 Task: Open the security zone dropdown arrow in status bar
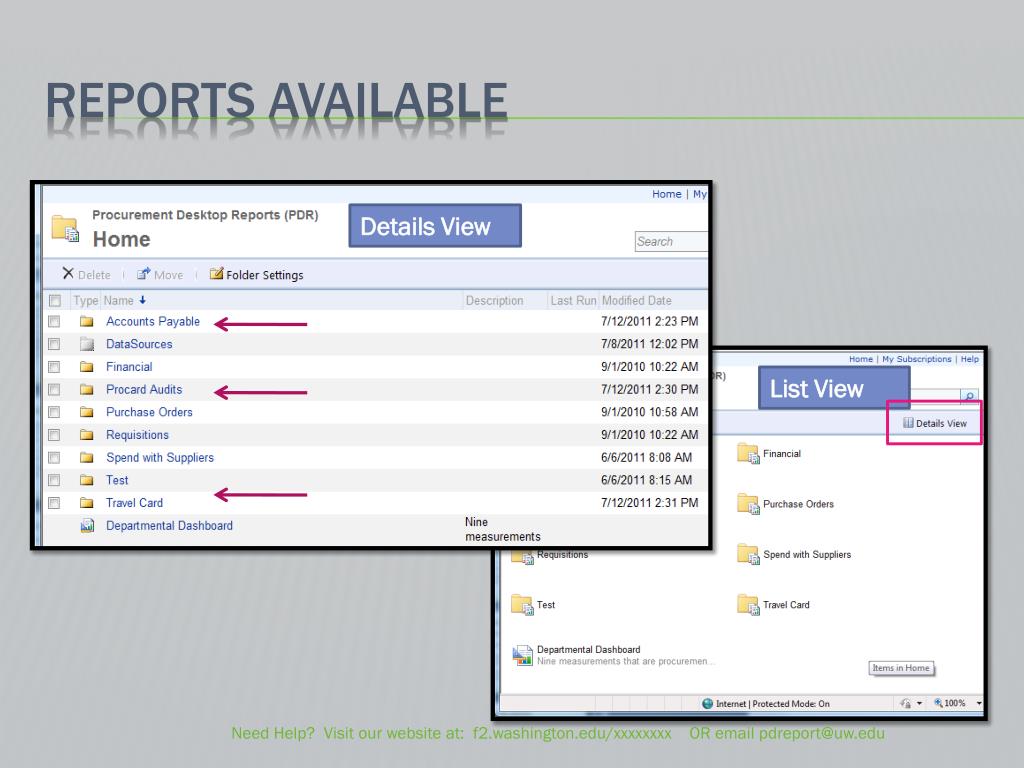click(x=920, y=703)
